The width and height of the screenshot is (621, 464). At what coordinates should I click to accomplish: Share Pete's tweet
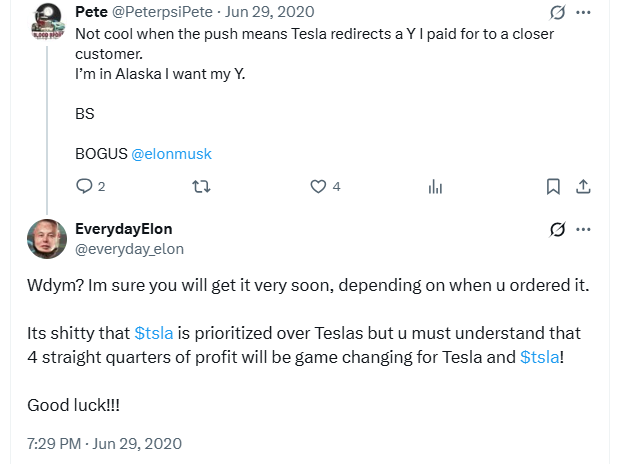(584, 186)
